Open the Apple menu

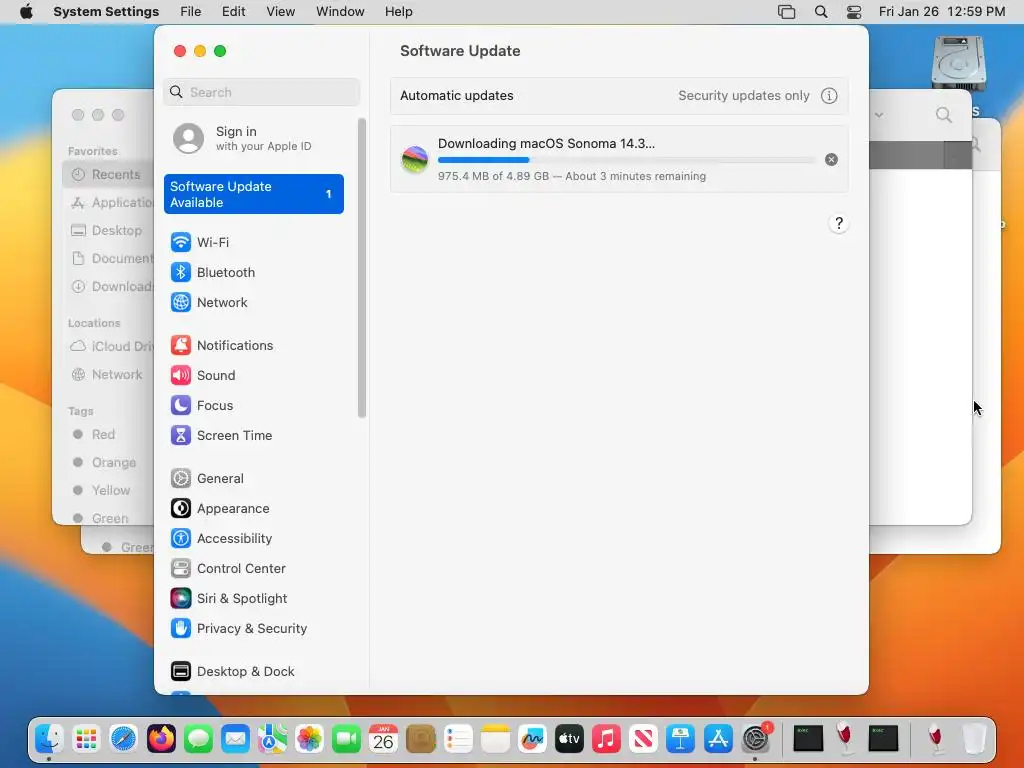(x=26, y=12)
